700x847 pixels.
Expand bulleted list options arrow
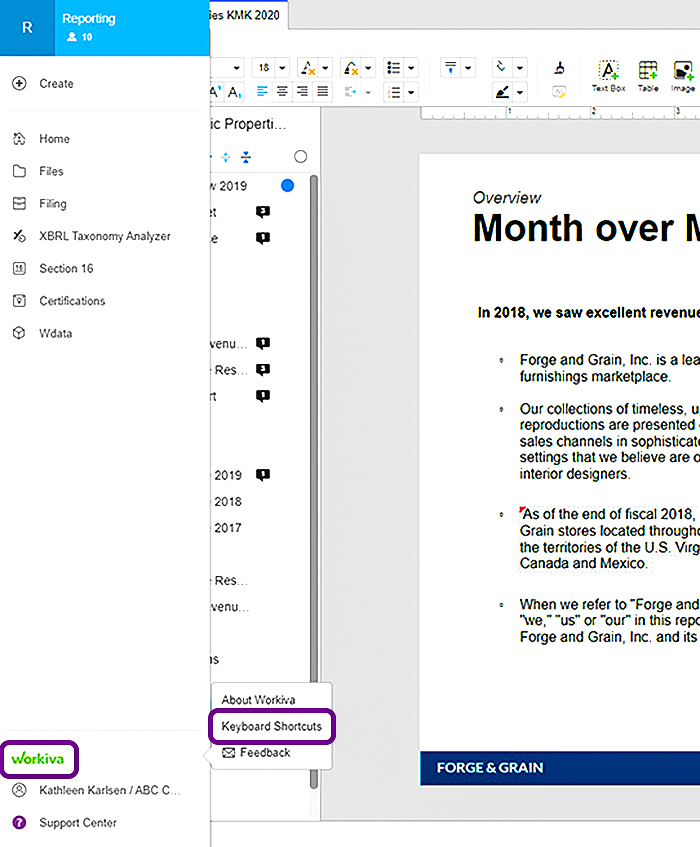[411, 68]
